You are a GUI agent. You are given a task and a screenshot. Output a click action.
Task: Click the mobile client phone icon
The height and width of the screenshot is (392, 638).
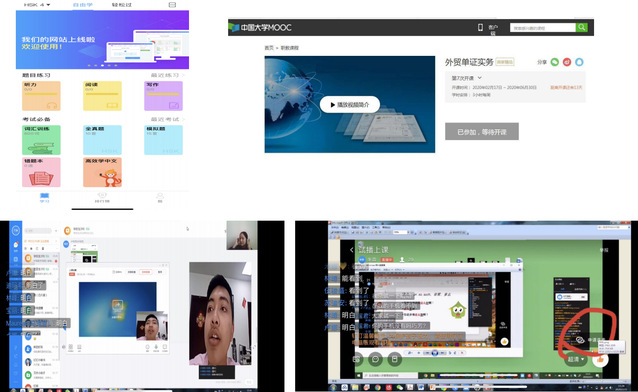[x=480, y=27]
